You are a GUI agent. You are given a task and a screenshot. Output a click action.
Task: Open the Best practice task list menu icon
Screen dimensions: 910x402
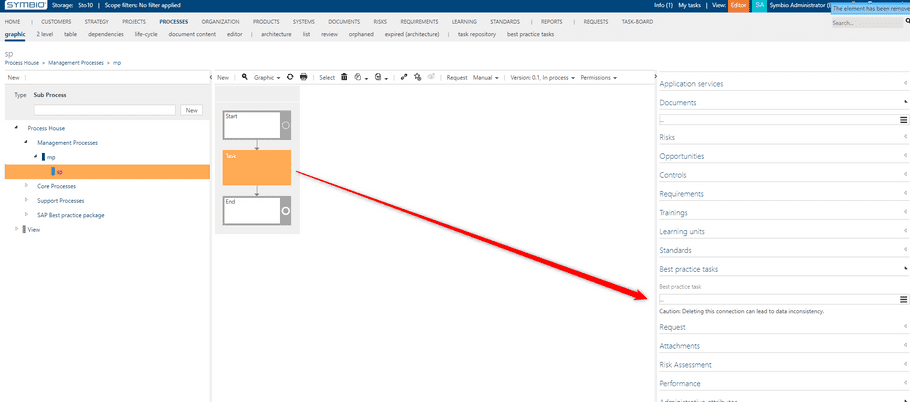click(903, 299)
